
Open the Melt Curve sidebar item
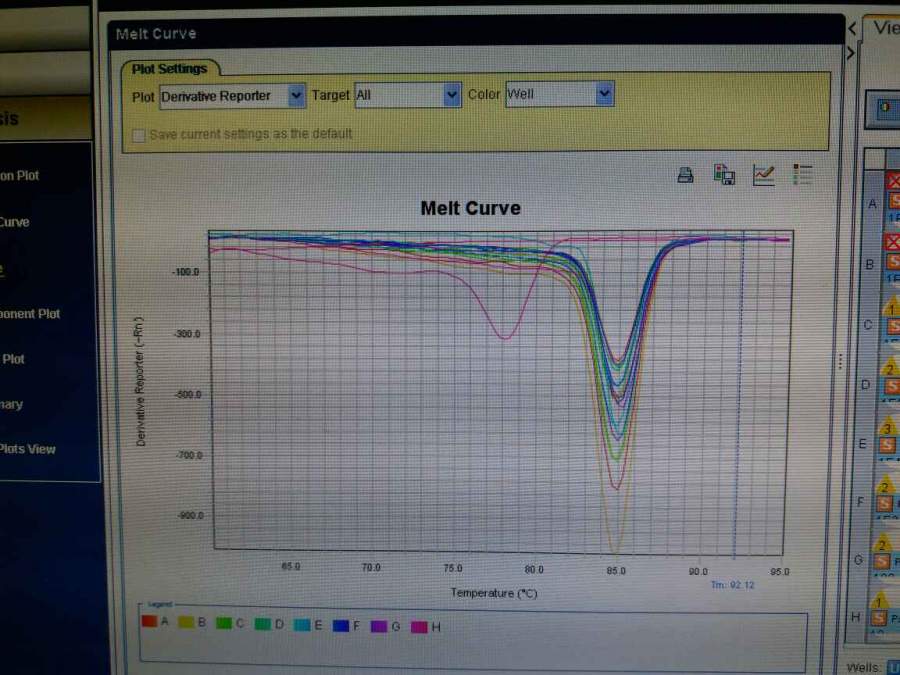14,222
